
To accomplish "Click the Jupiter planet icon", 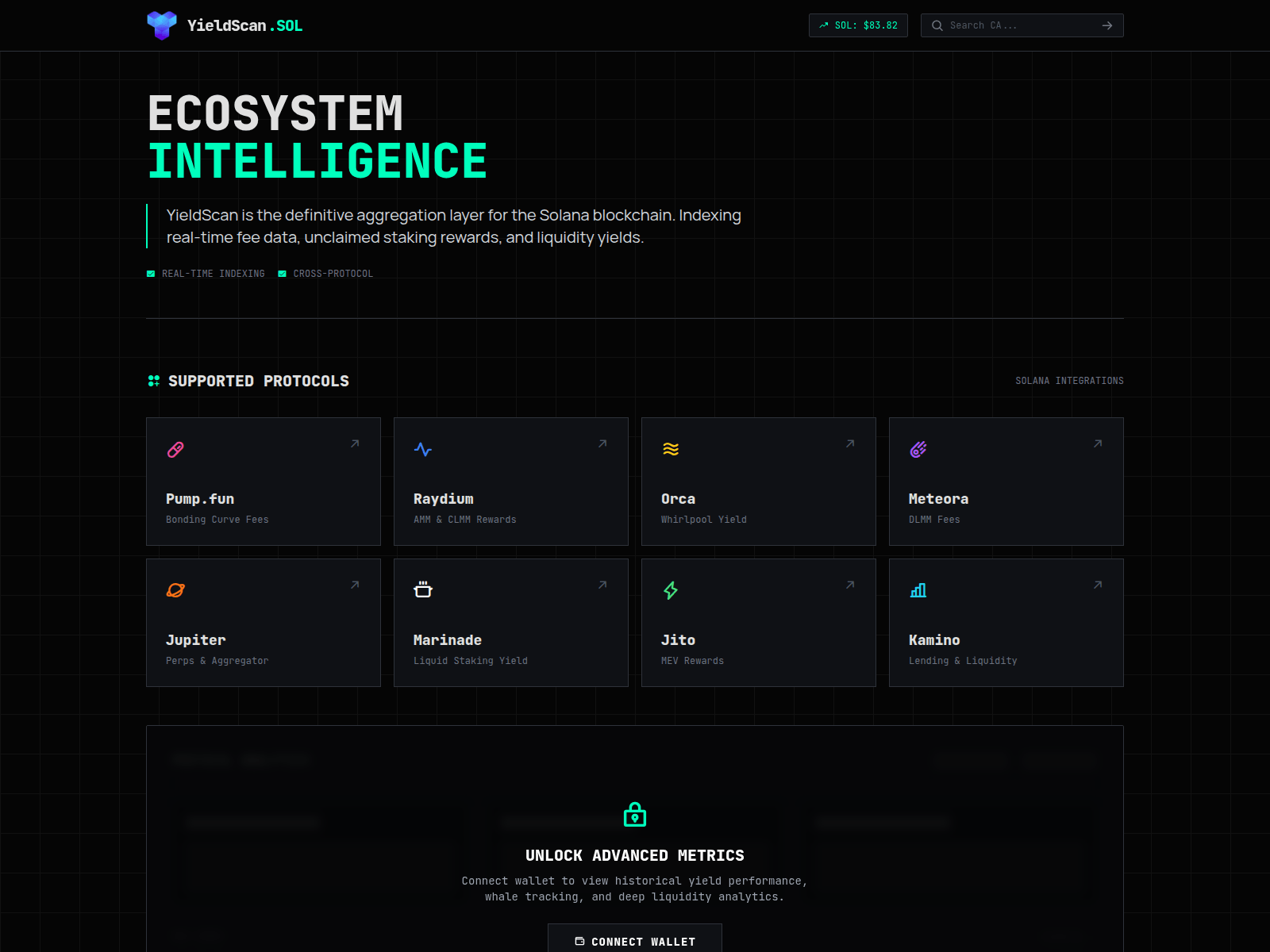I will tap(175, 590).
